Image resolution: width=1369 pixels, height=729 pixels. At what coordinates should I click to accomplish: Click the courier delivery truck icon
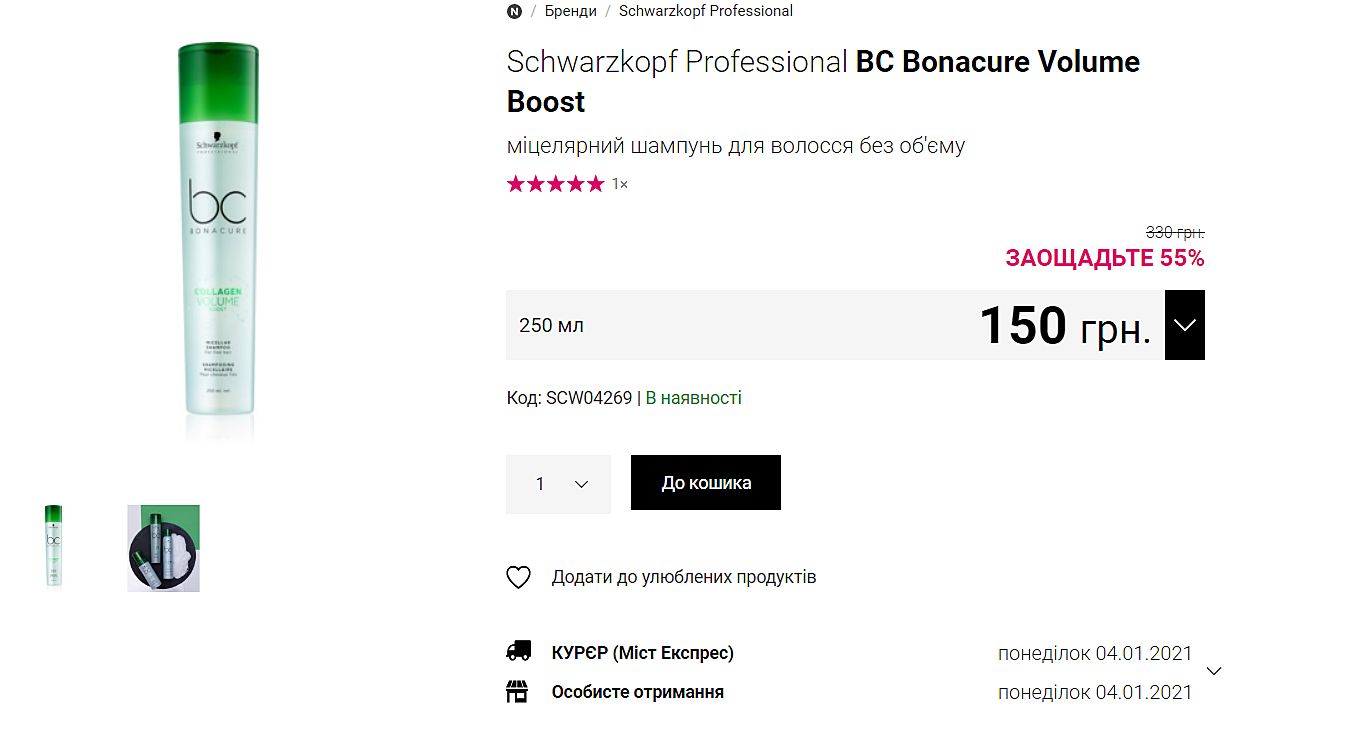point(518,652)
